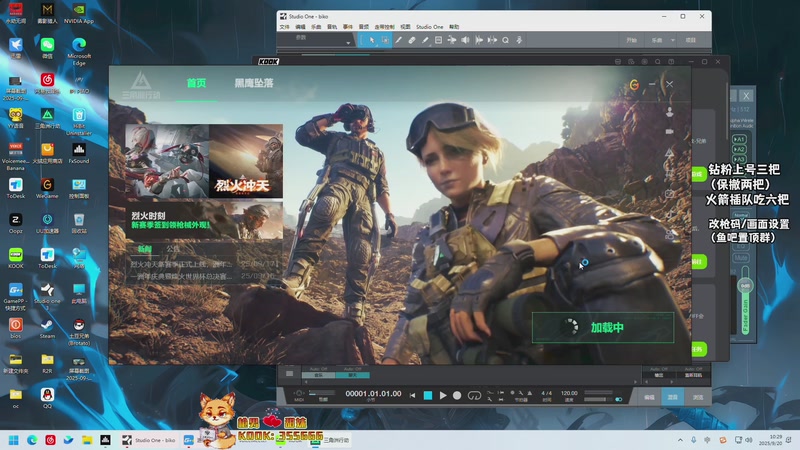Open the FxSound desktop icon
Image resolution: width=800 pixels, height=450 pixels.
coord(79,153)
